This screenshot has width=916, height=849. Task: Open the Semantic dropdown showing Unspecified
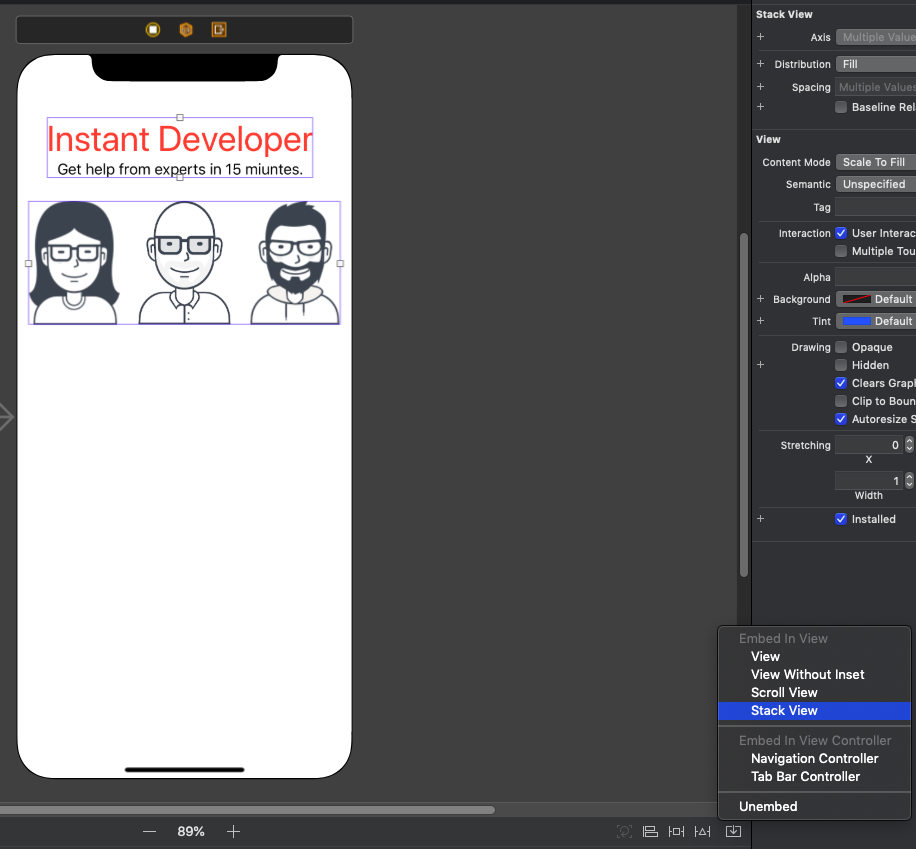(x=876, y=184)
